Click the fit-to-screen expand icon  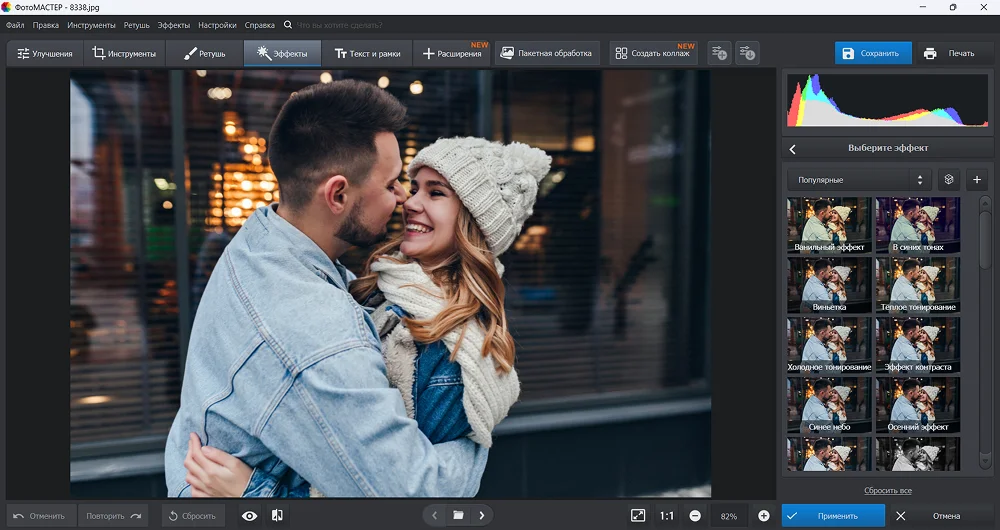click(x=638, y=516)
